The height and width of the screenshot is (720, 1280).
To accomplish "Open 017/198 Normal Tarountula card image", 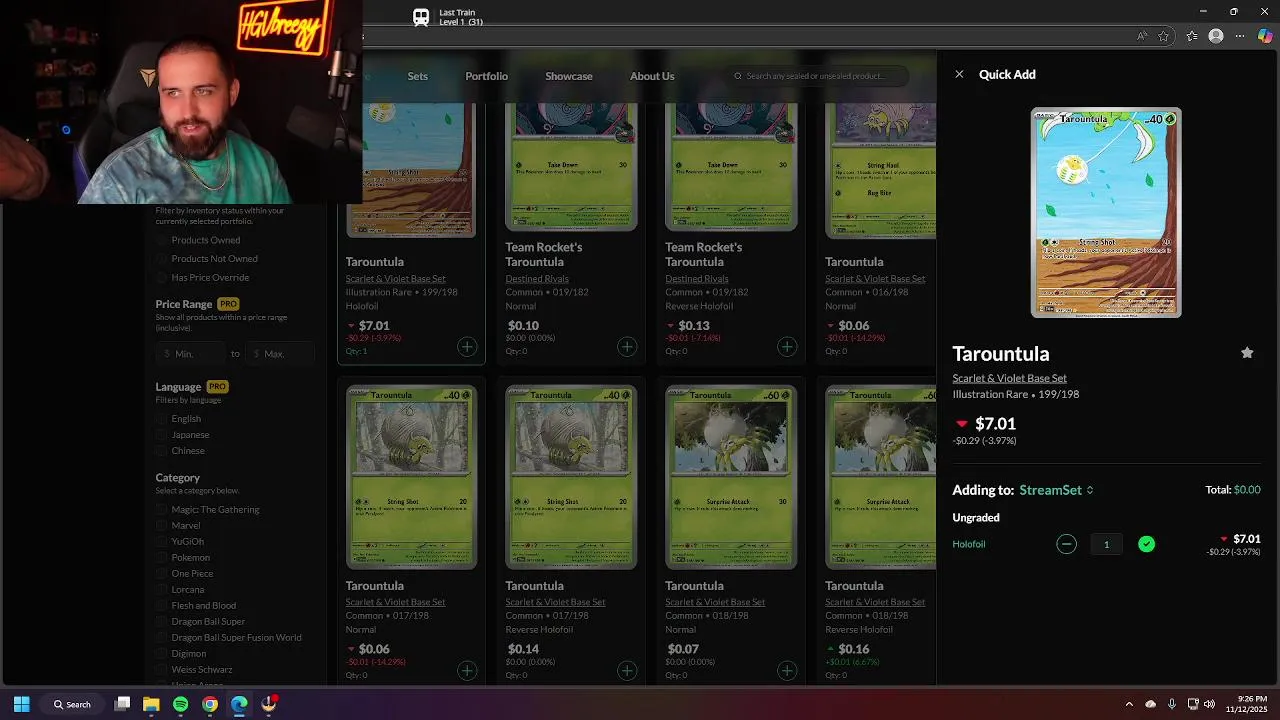I will 411,477.
